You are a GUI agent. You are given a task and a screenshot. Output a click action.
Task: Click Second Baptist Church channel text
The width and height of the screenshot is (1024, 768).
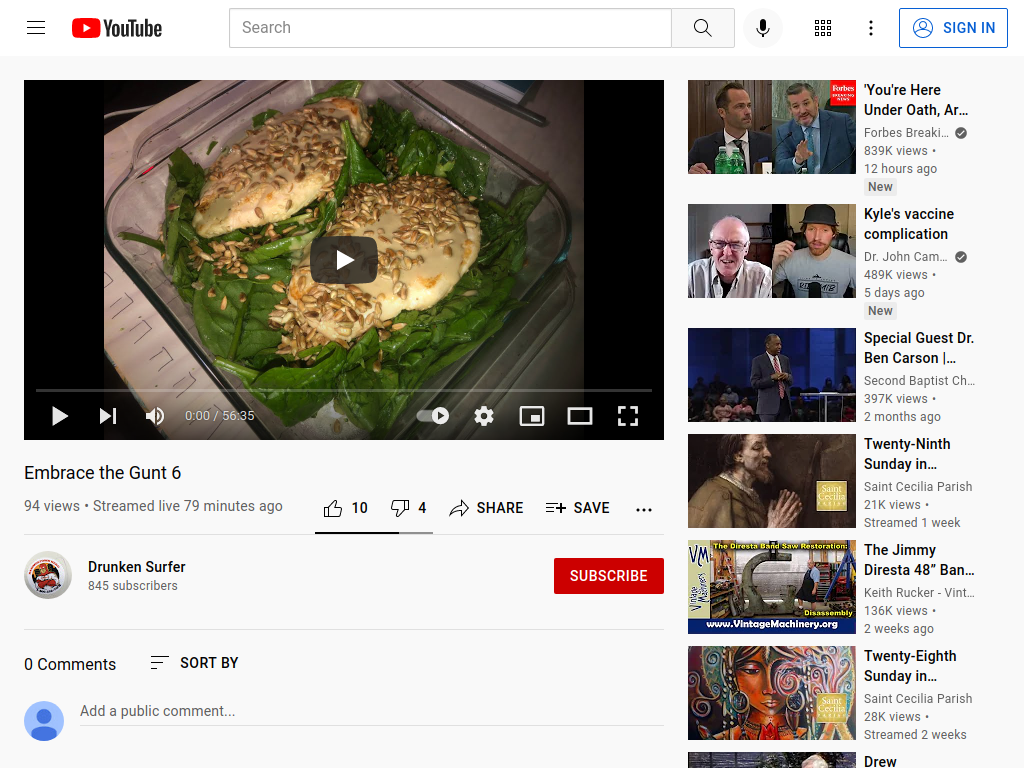(x=919, y=381)
